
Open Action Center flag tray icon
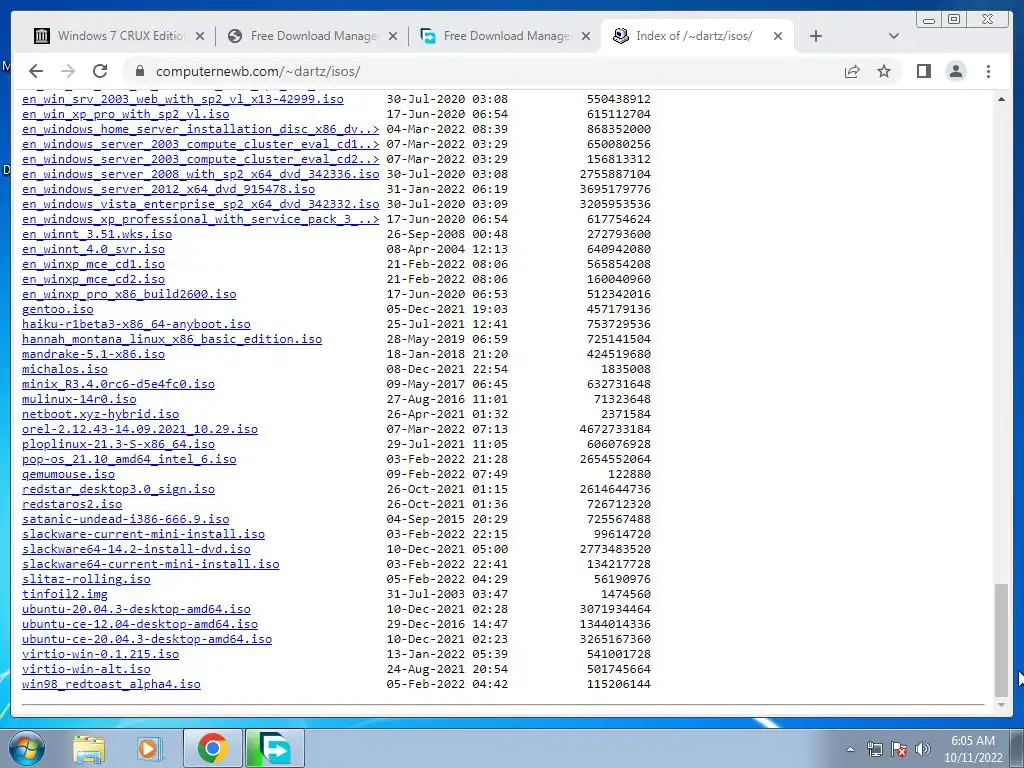click(x=899, y=749)
